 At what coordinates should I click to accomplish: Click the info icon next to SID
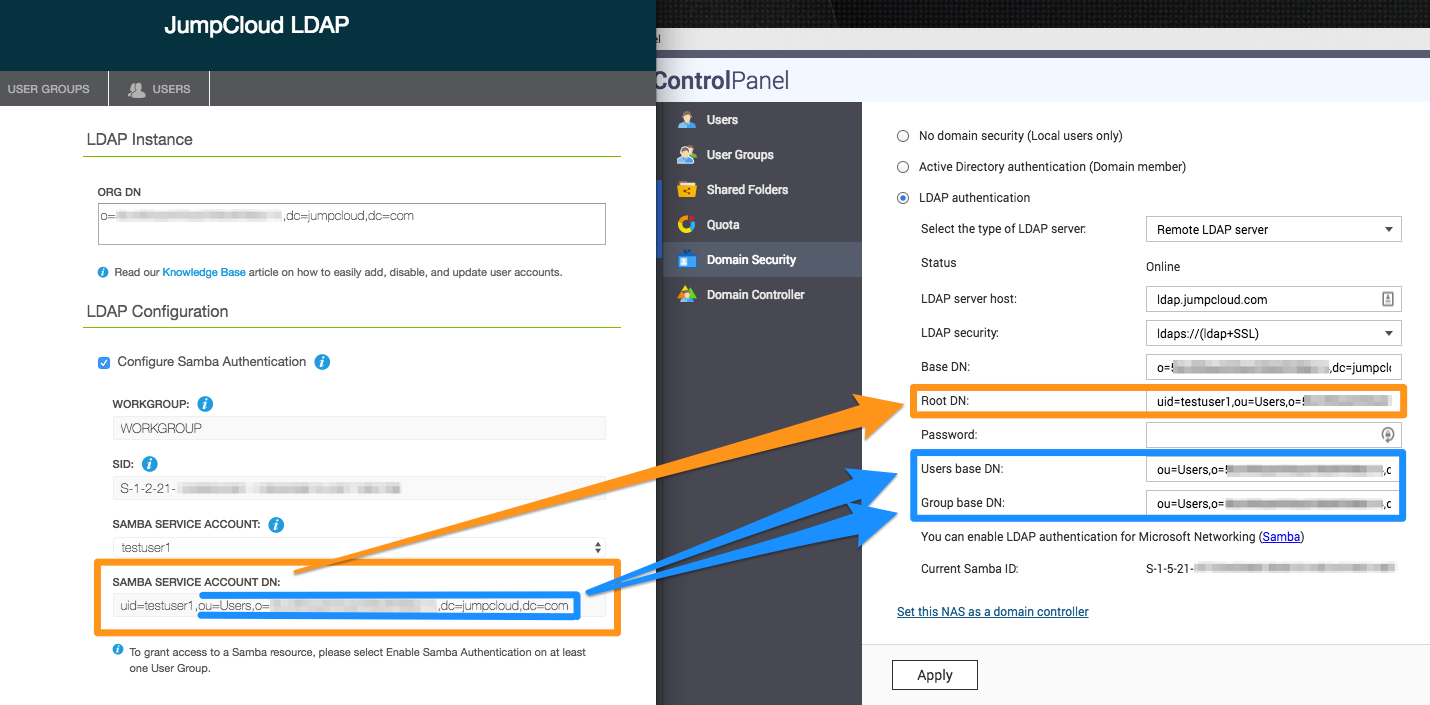[x=149, y=464]
